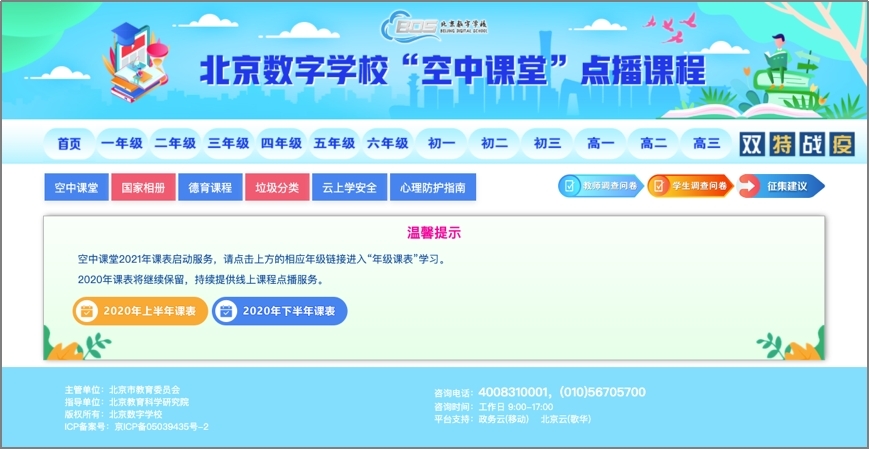
Task: Open the 首页 home tab
Action: pos(69,144)
